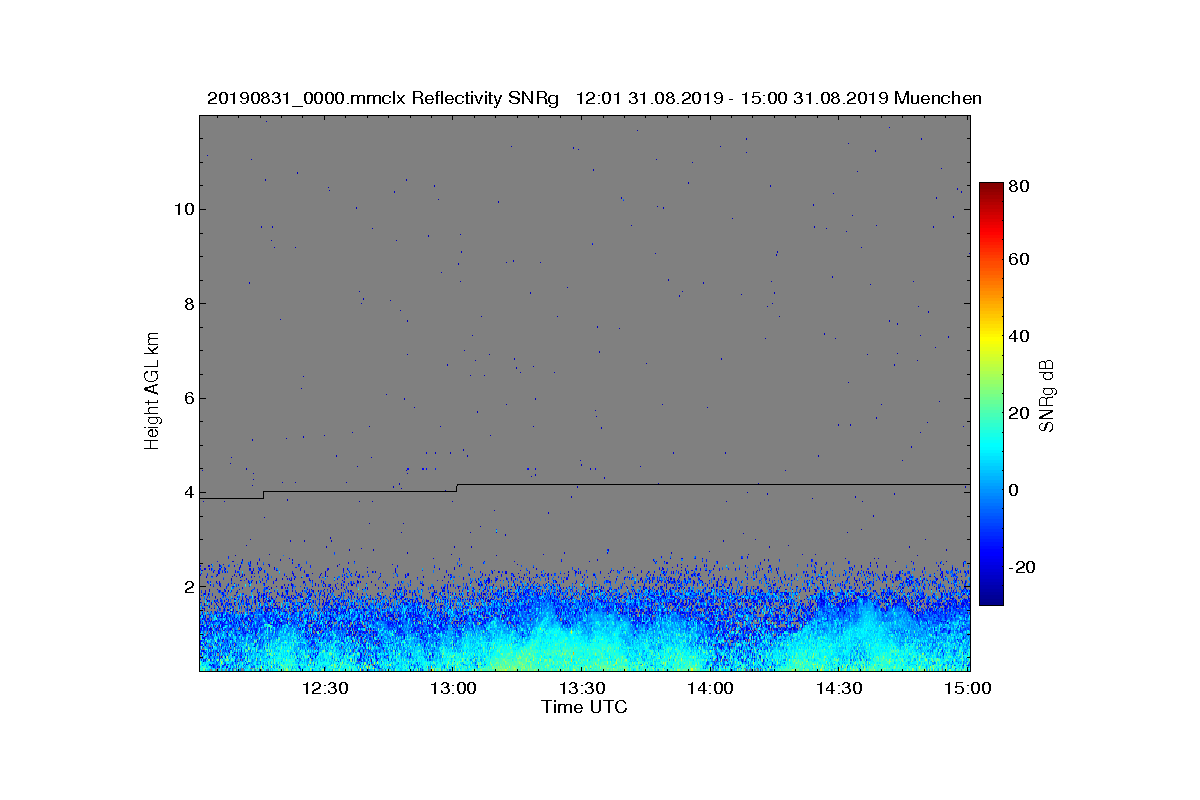Click the height tick label '8'
This screenshot has height=800, width=1200.
188,304
